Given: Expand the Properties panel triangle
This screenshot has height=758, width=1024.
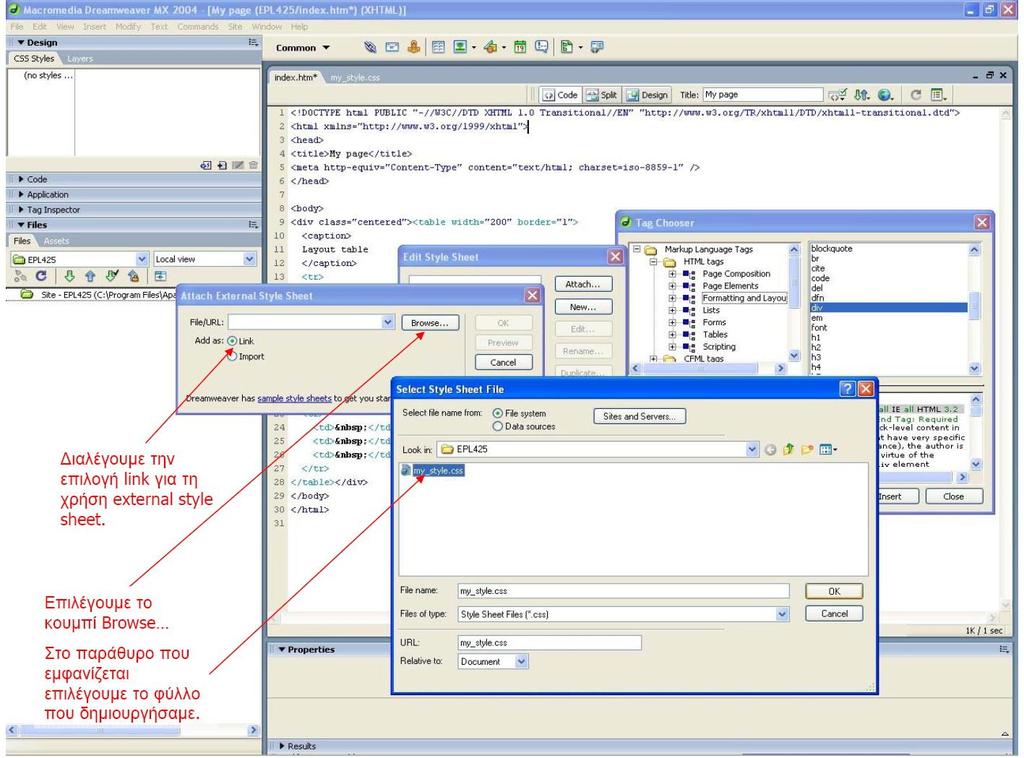Looking at the screenshot, I should (282, 650).
